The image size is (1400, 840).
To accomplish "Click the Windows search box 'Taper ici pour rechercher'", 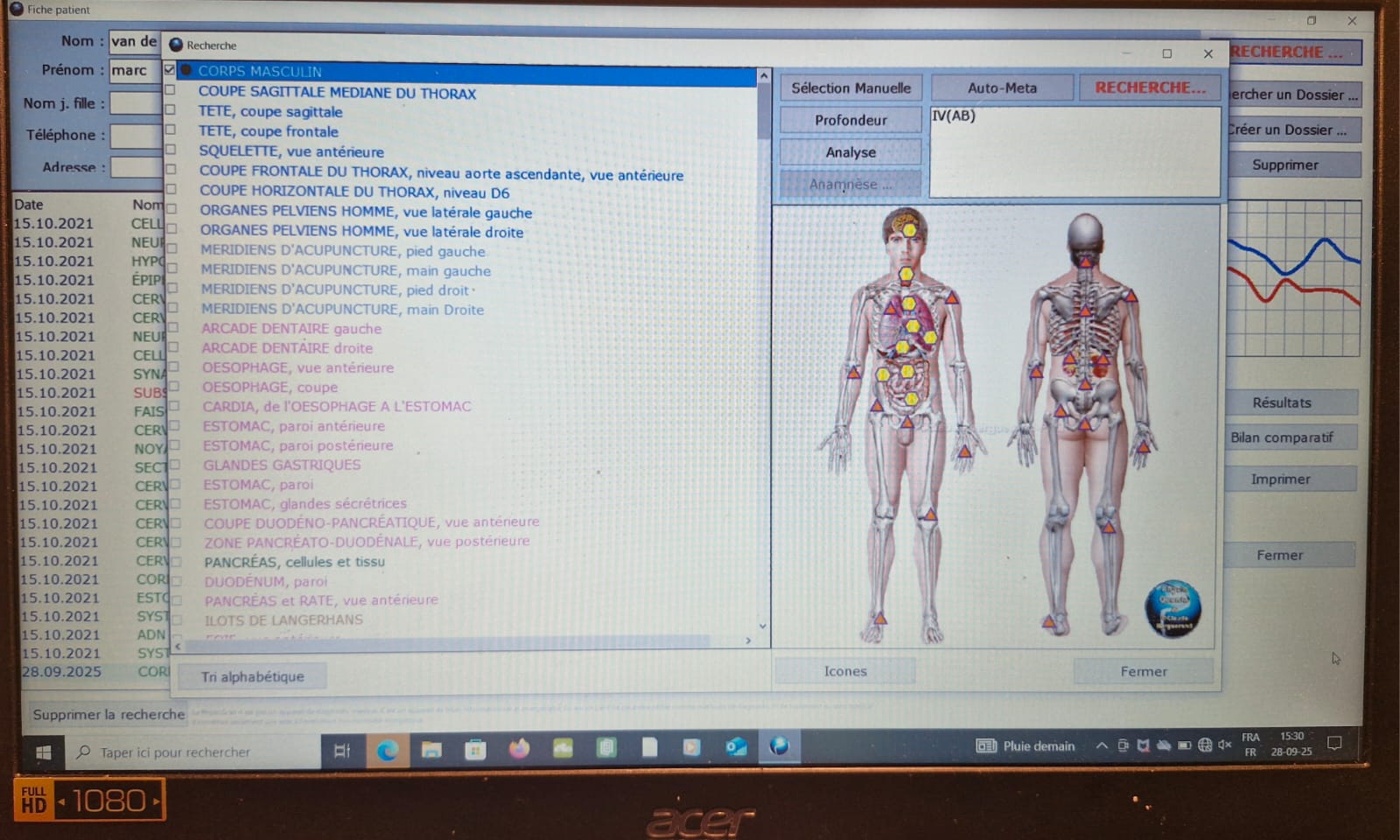I will [192, 752].
